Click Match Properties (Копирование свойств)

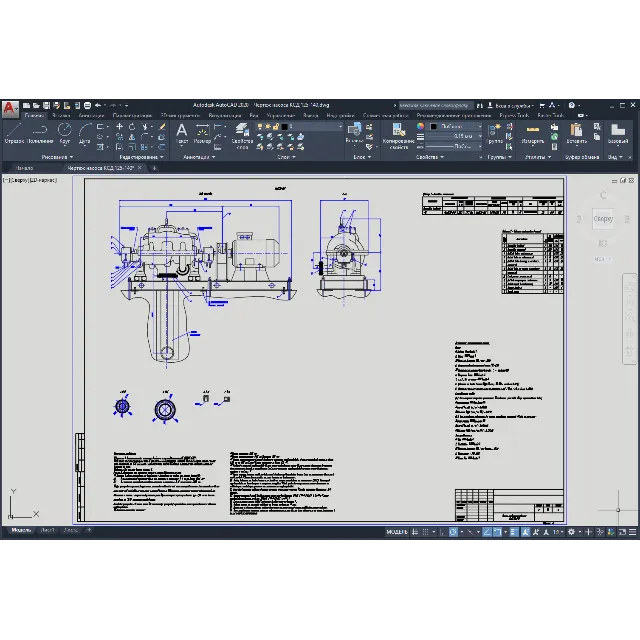pos(398,136)
